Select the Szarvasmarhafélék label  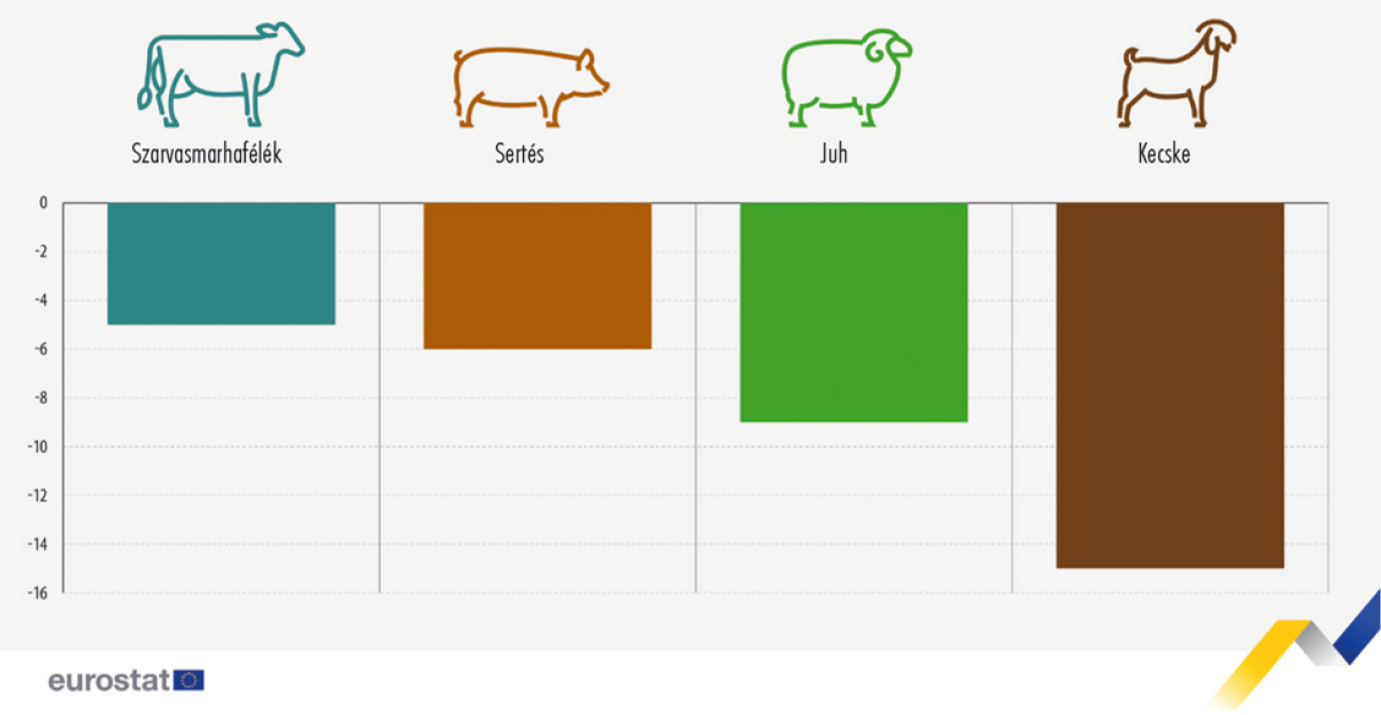click(x=207, y=155)
